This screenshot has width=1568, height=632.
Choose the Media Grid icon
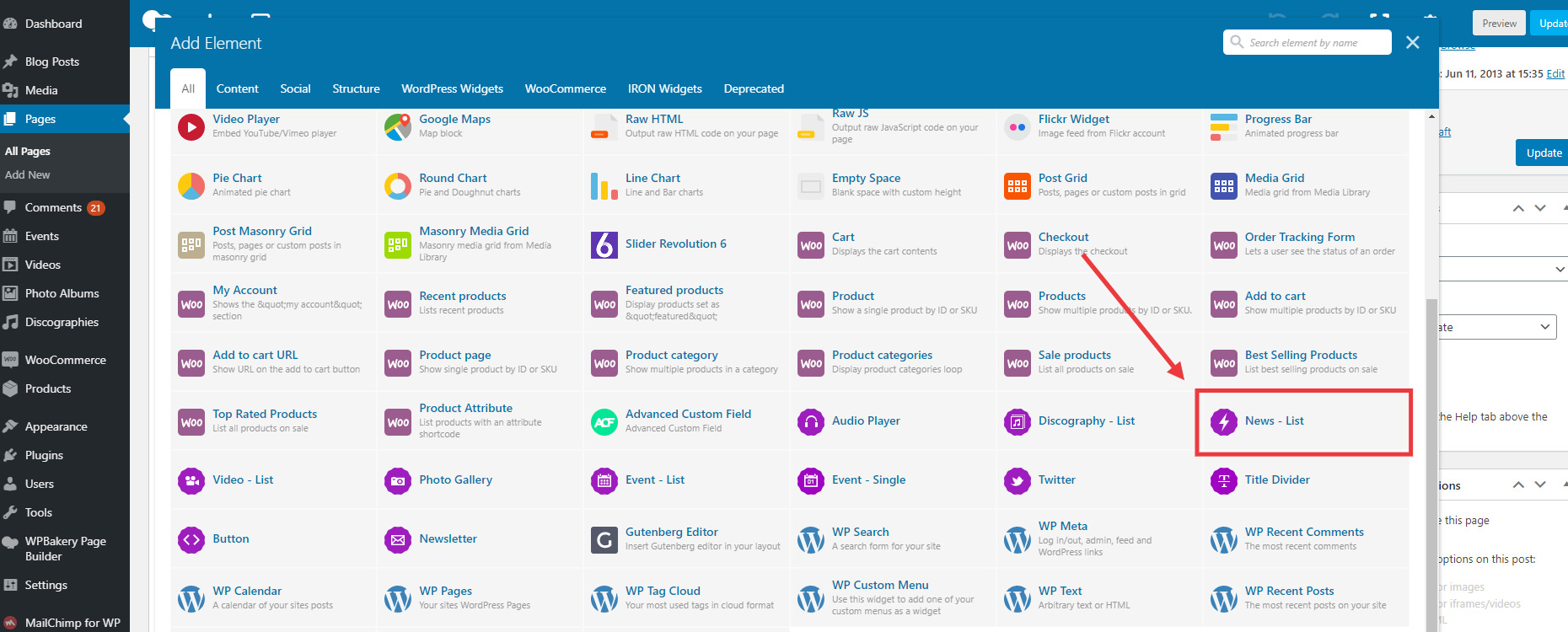pyautogui.click(x=1224, y=186)
